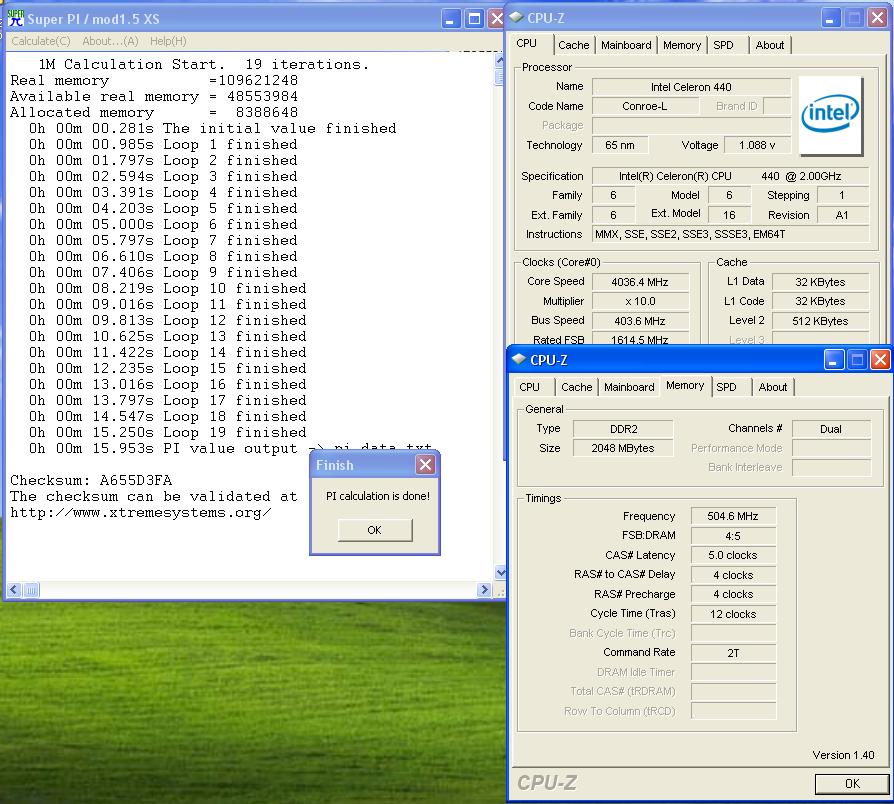This screenshot has width=894, height=804.
Task: Click the http://www.xtremesystems.org/ text
Action: [x=141, y=513]
